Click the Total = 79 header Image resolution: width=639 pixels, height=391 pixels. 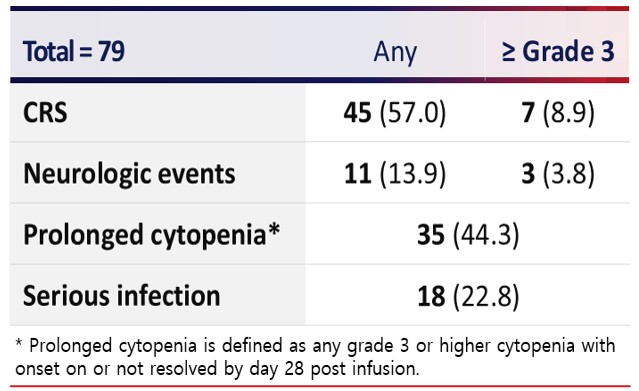(74, 52)
